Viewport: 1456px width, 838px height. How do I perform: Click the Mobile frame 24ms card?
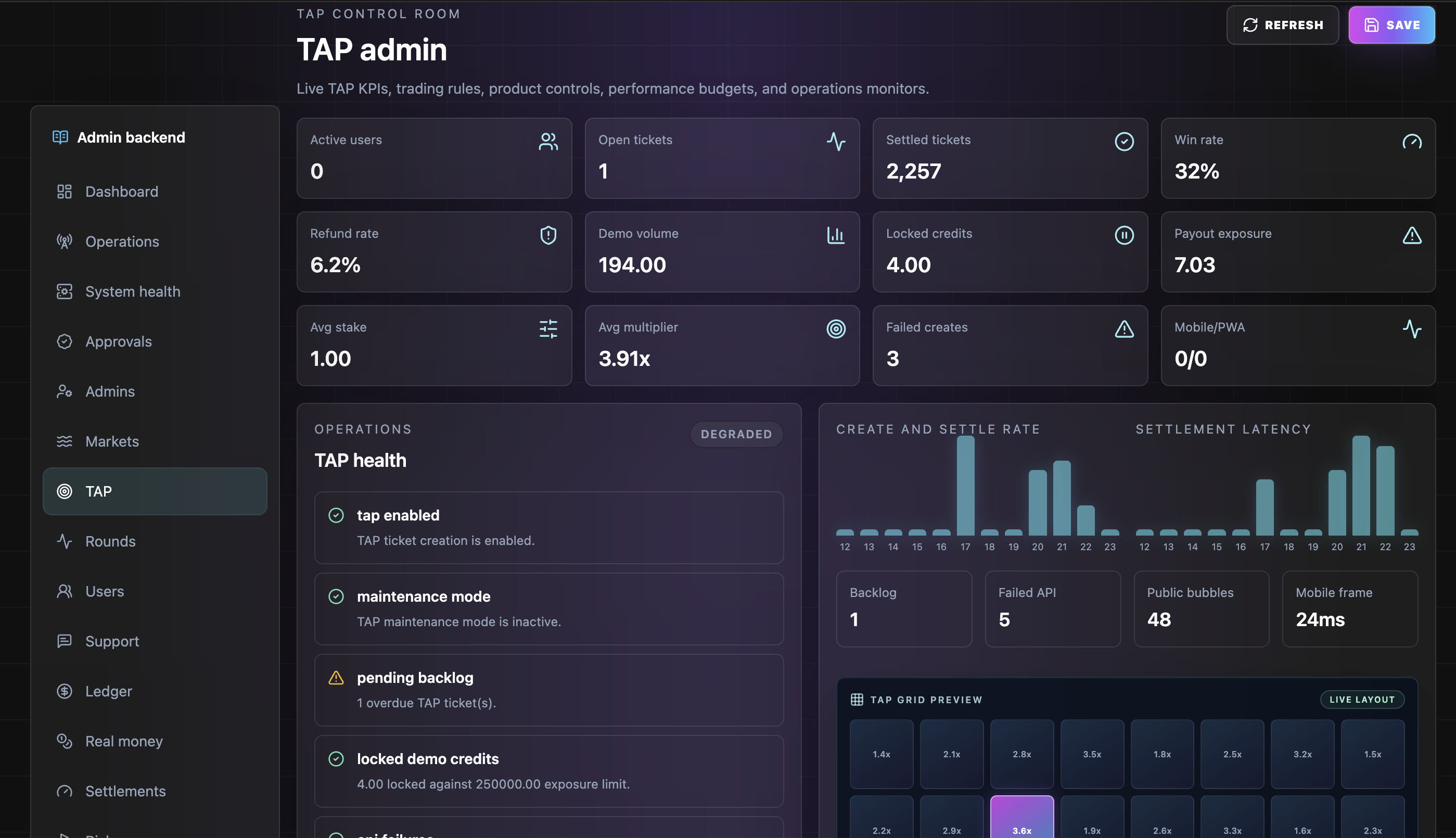tap(1350, 609)
